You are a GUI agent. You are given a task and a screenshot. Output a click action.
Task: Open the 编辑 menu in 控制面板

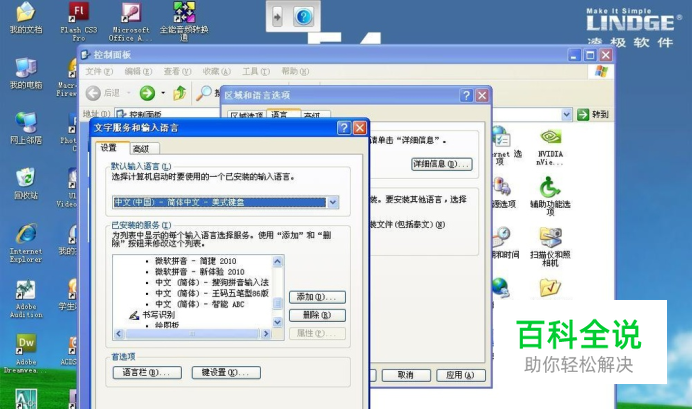[138, 71]
